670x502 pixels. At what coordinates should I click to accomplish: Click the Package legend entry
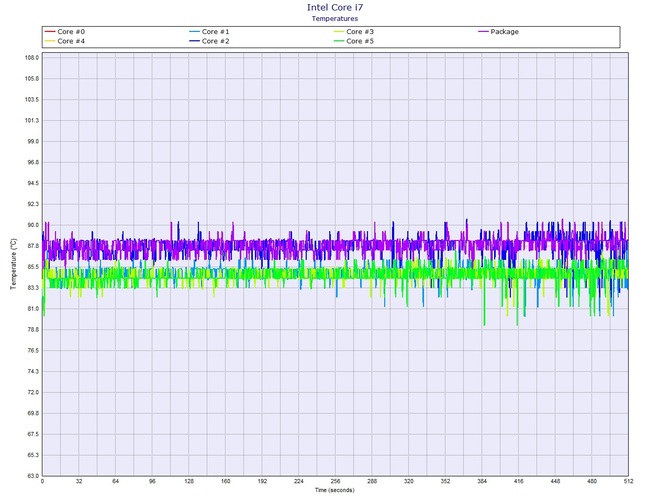click(499, 32)
